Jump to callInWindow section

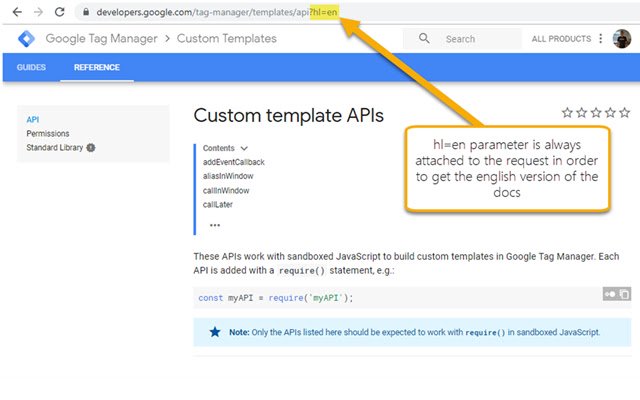[226, 191]
